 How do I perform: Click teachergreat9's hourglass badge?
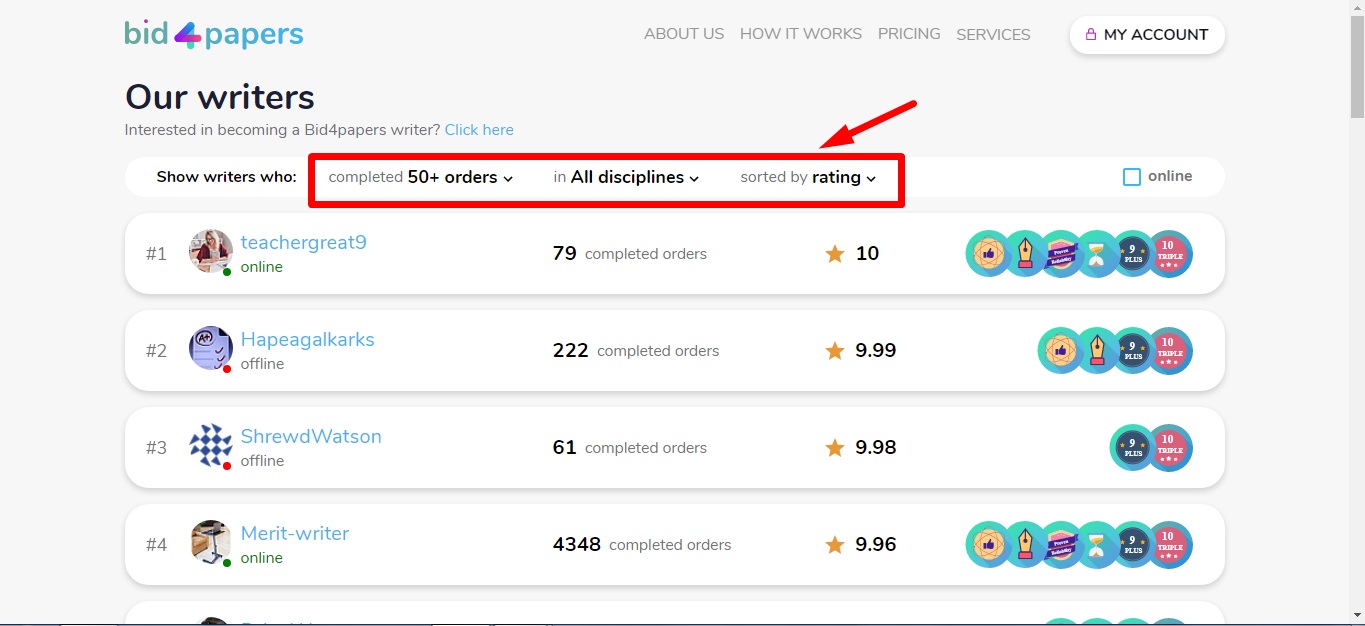[x=1097, y=254]
